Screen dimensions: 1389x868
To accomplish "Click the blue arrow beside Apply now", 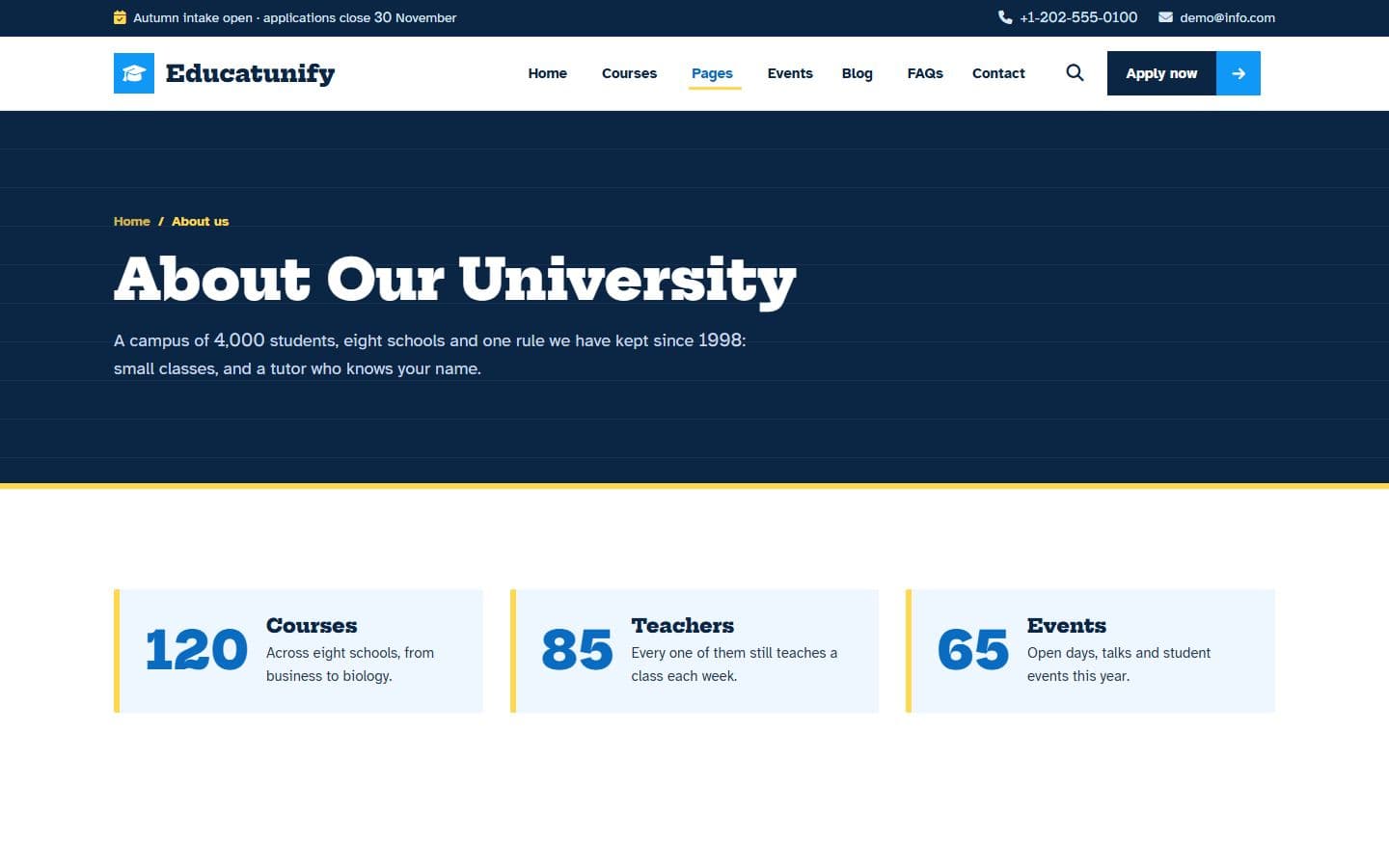I will [1239, 73].
